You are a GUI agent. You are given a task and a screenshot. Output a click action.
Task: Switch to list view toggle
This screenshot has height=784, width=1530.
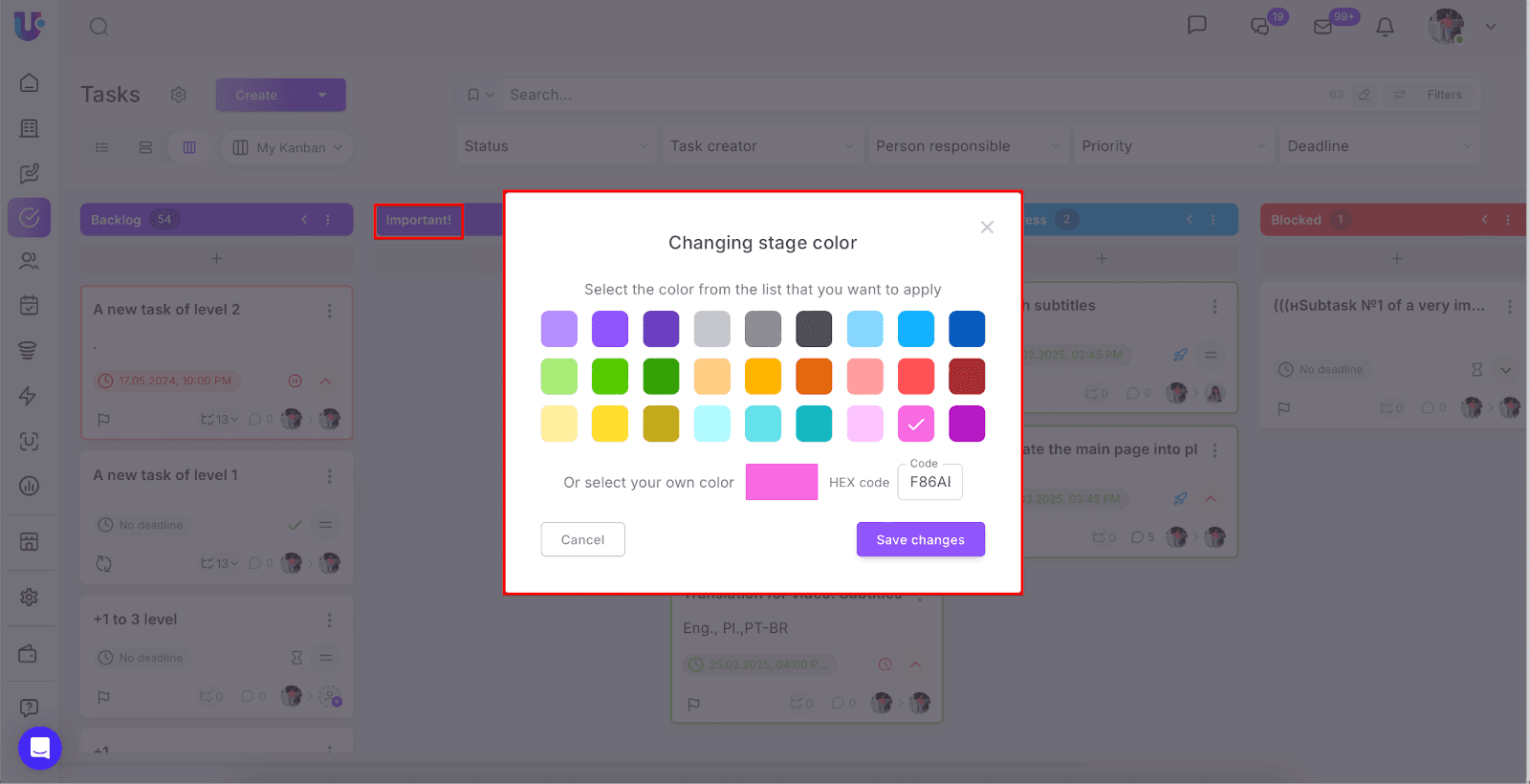tap(102, 147)
